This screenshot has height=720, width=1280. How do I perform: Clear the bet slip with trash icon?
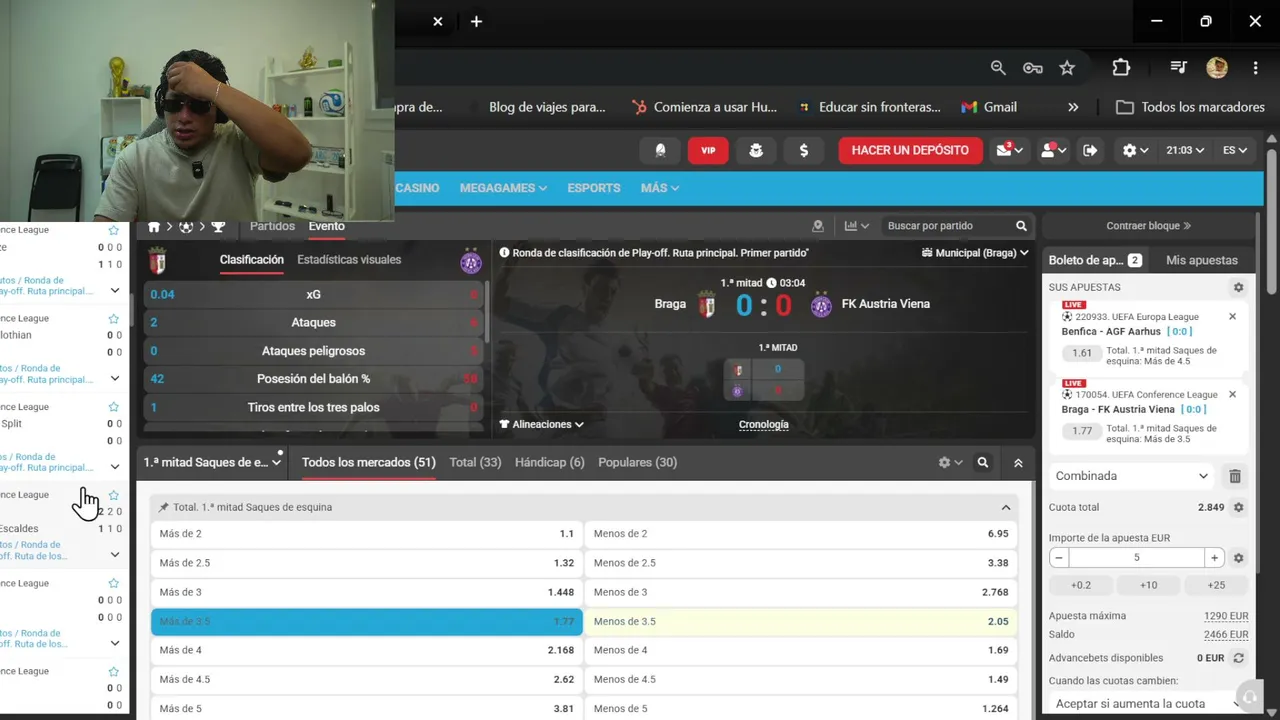[1235, 476]
